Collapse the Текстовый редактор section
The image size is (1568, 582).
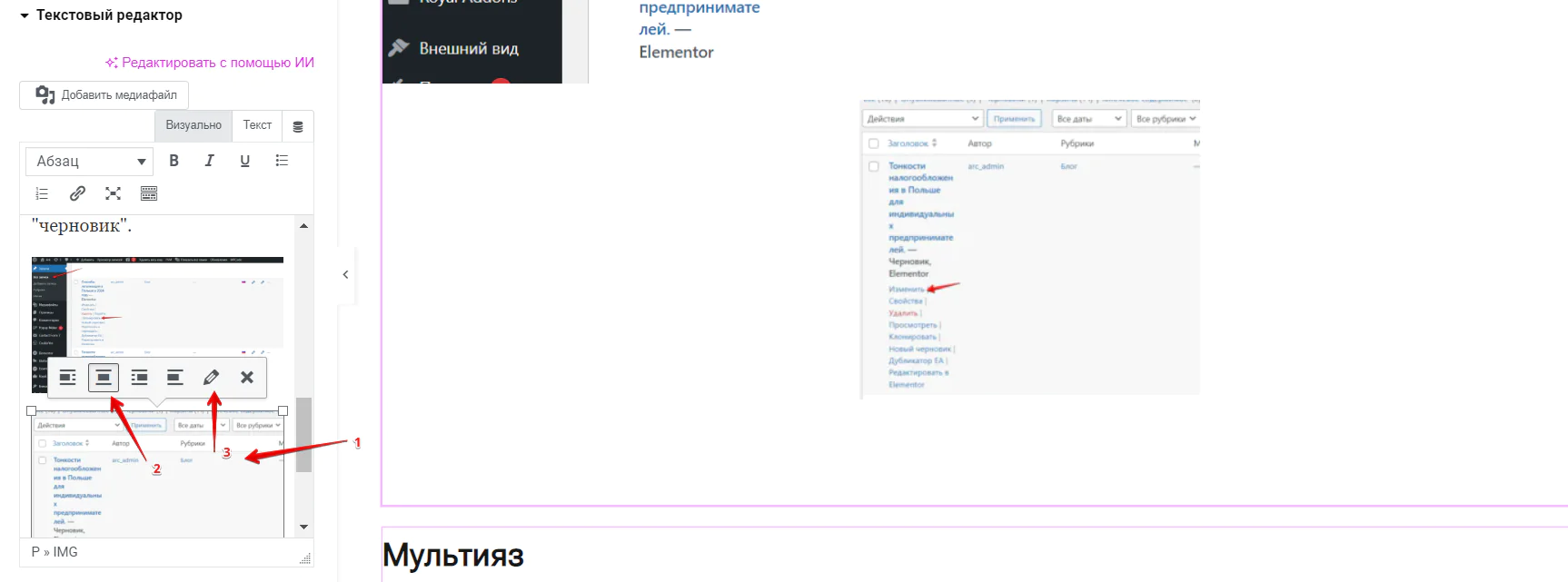[25, 15]
